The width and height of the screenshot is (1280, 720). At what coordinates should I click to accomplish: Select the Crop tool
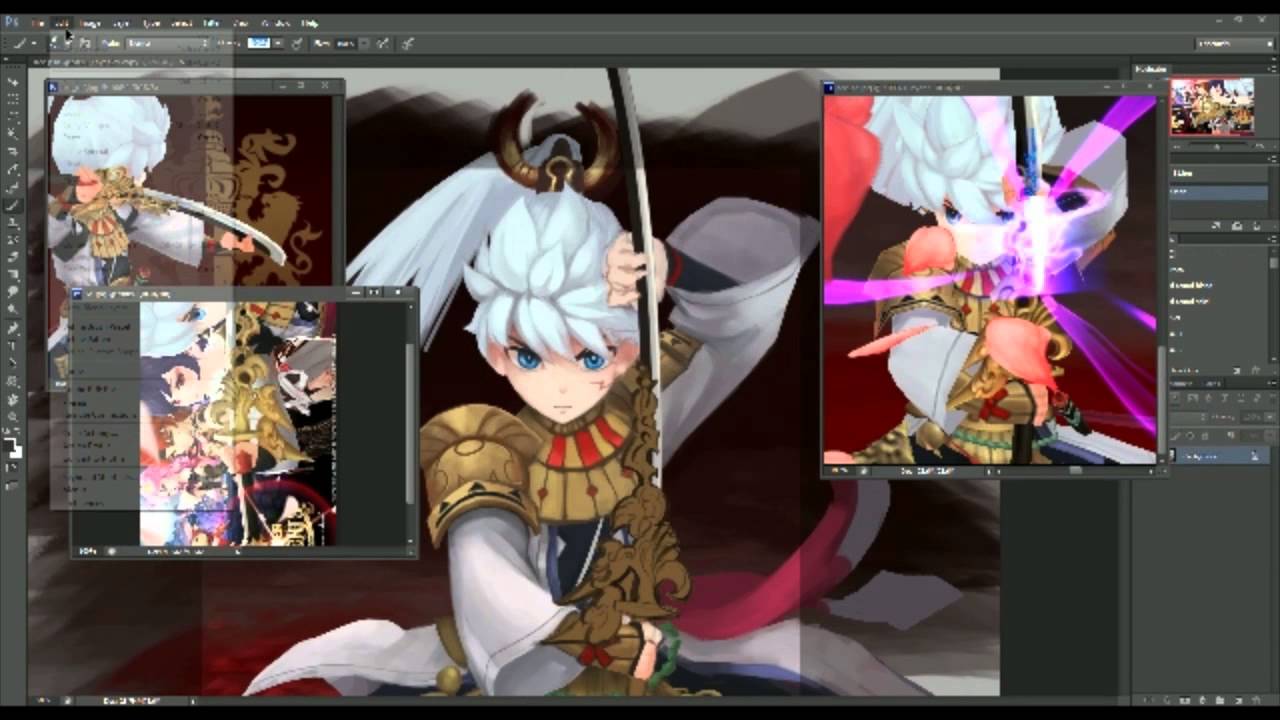(x=13, y=152)
